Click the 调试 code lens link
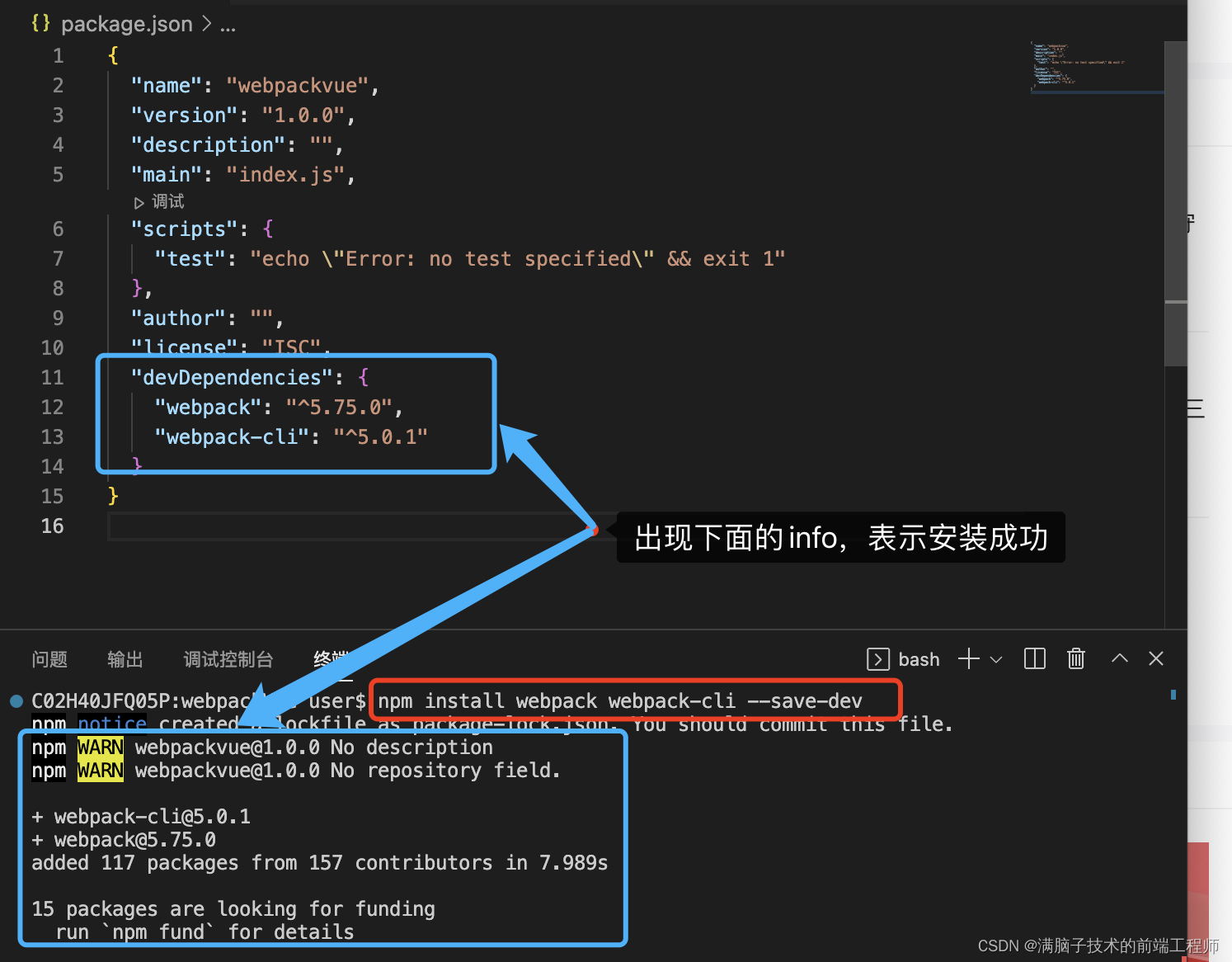This screenshot has width=1232, height=962. (x=168, y=201)
